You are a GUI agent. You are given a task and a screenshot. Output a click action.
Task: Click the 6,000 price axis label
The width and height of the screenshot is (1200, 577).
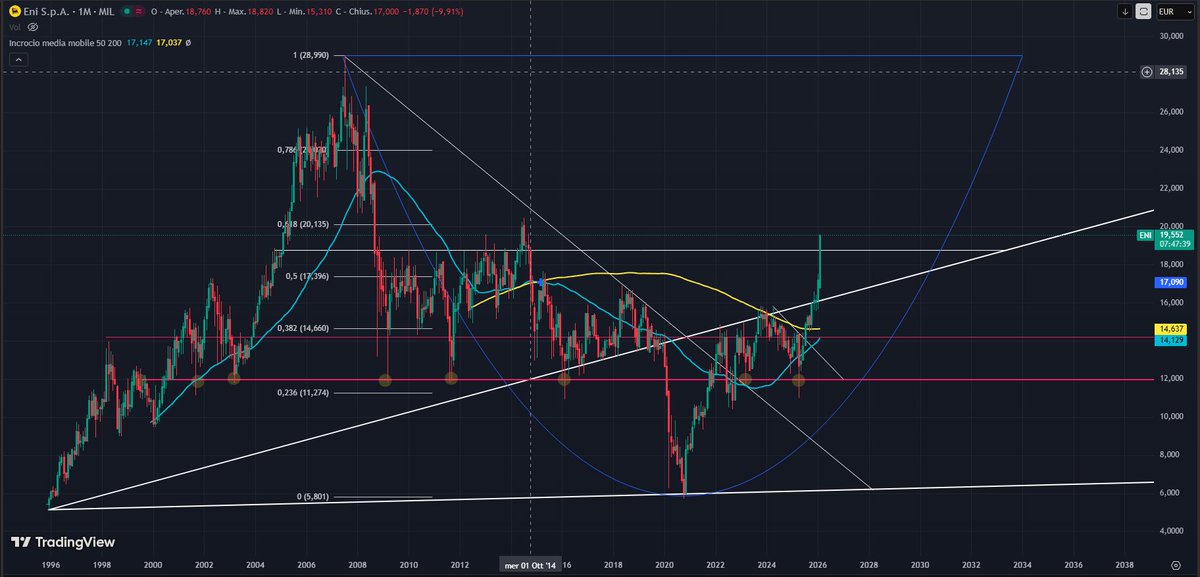[x=1171, y=492]
